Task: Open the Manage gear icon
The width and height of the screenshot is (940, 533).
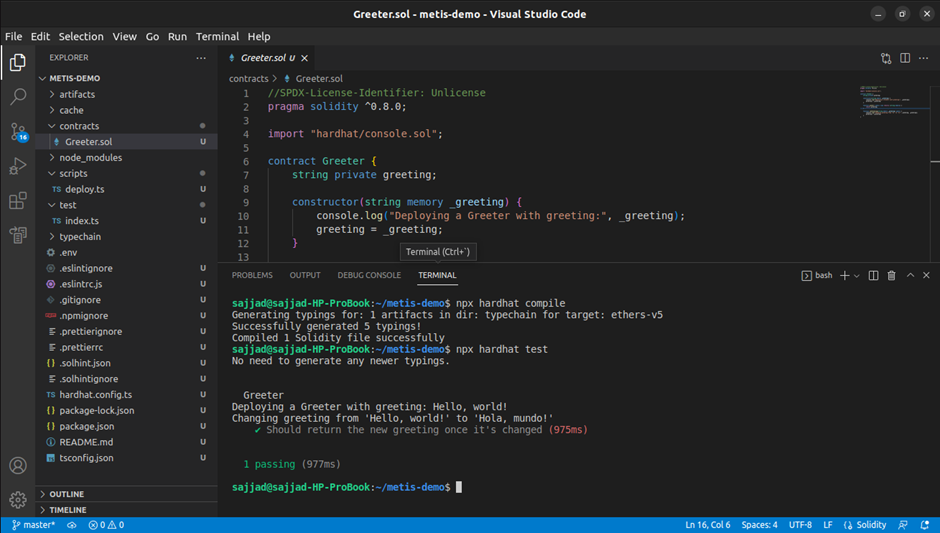Action: [x=18, y=499]
